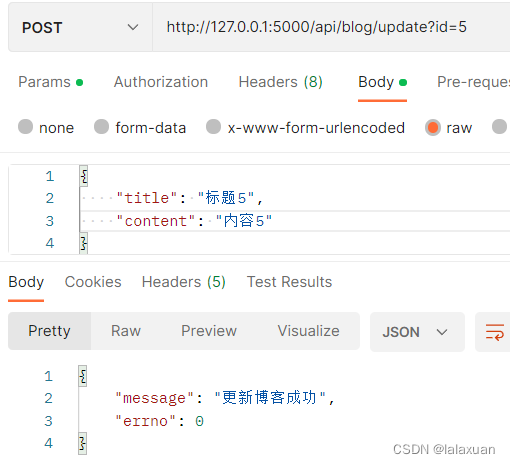Toggle word wrap icon in response toolbar

(x=494, y=332)
